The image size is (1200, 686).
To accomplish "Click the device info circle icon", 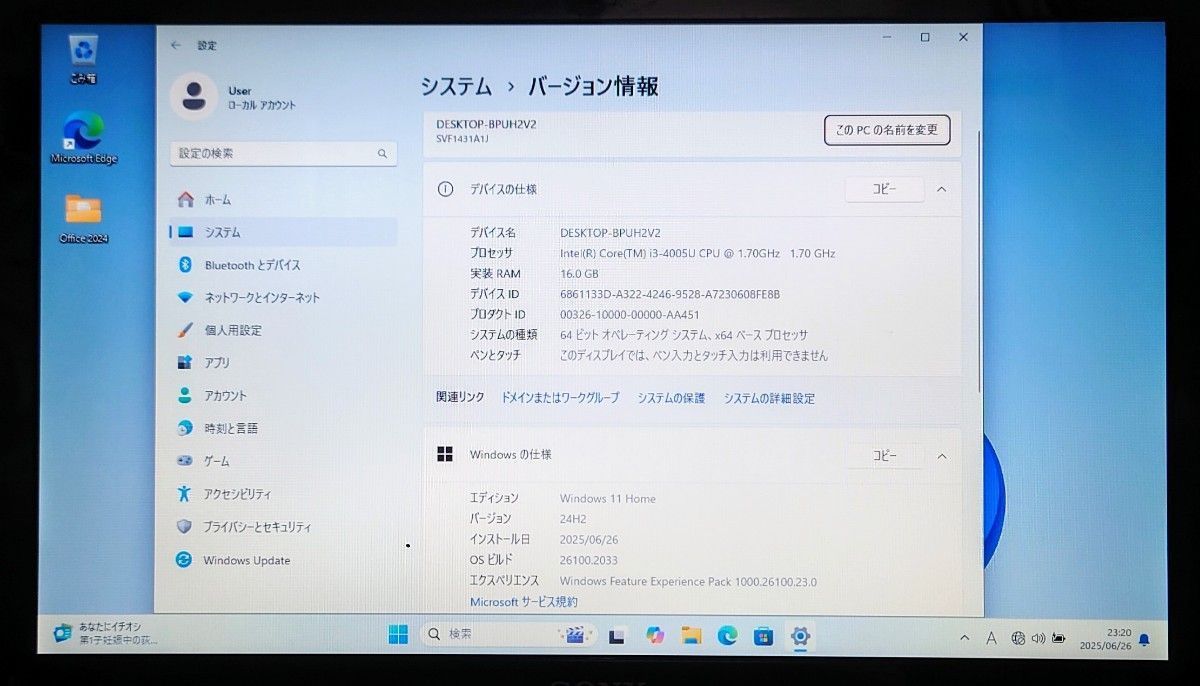I will [x=445, y=189].
